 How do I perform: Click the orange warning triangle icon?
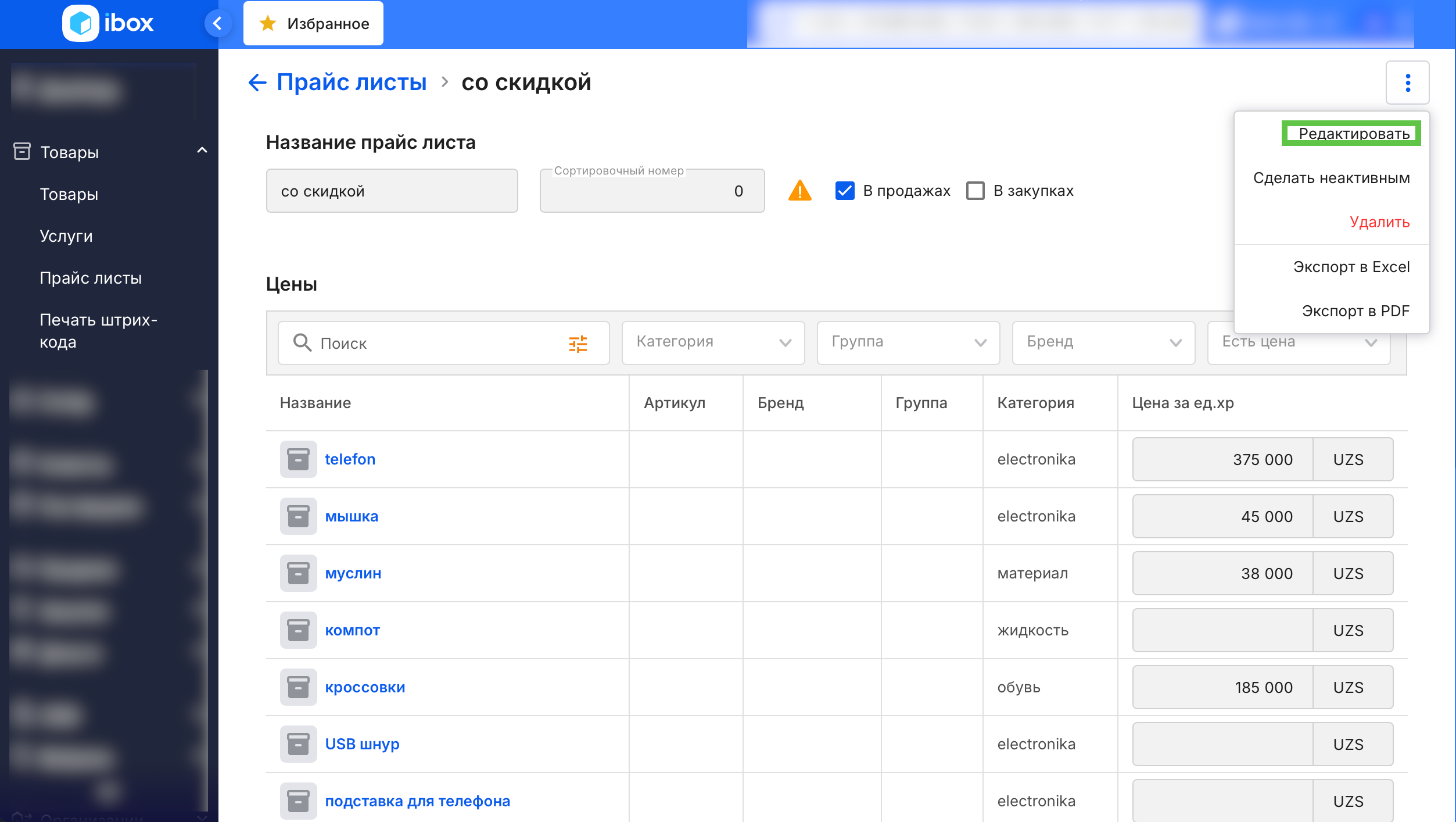pos(799,191)
